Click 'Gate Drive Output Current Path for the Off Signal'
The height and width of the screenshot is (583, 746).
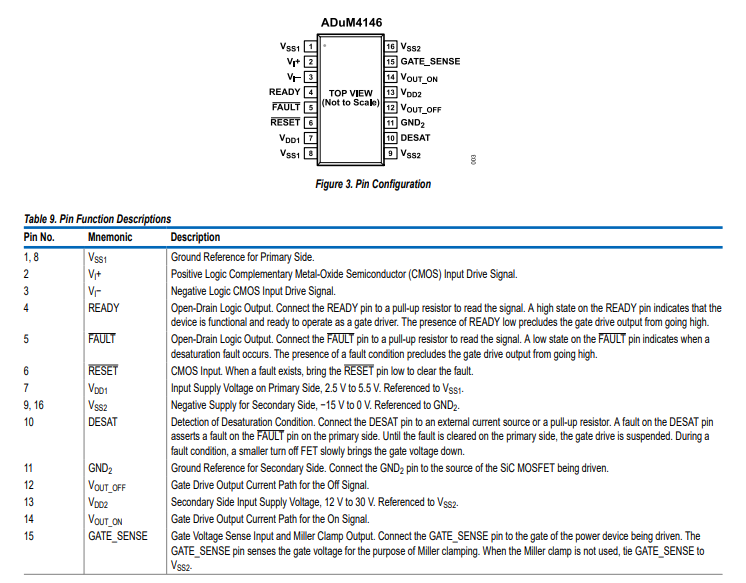click(270, 485)
